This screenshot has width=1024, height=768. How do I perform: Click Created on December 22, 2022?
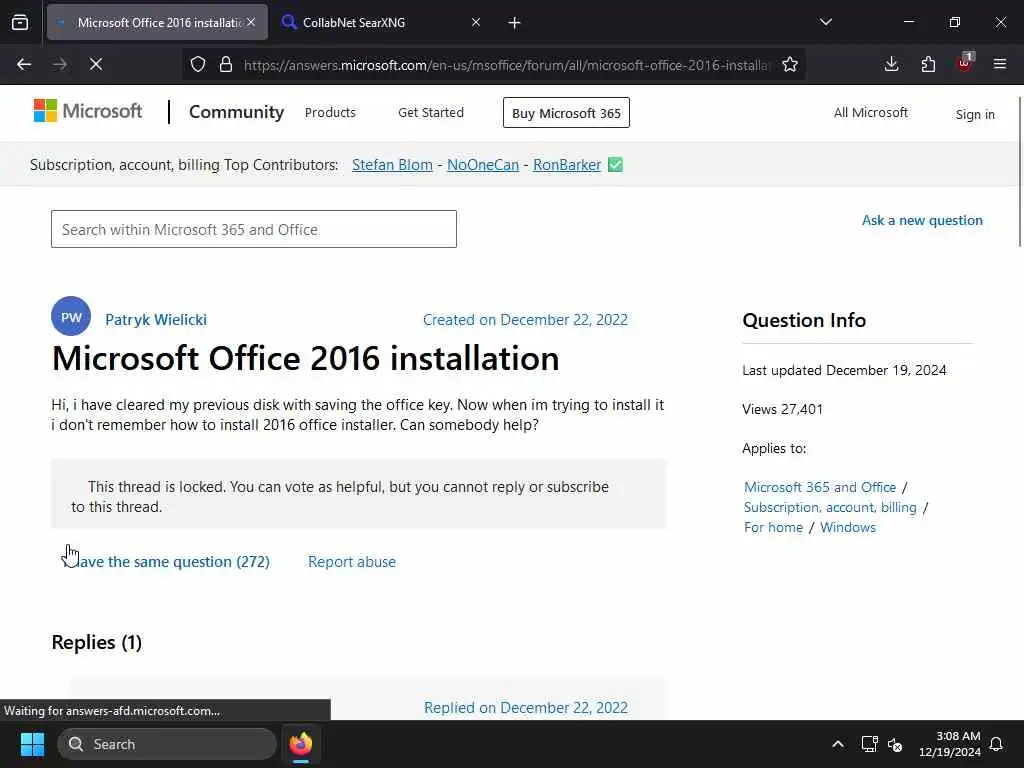pyautogui.click(x=525, y=319)
